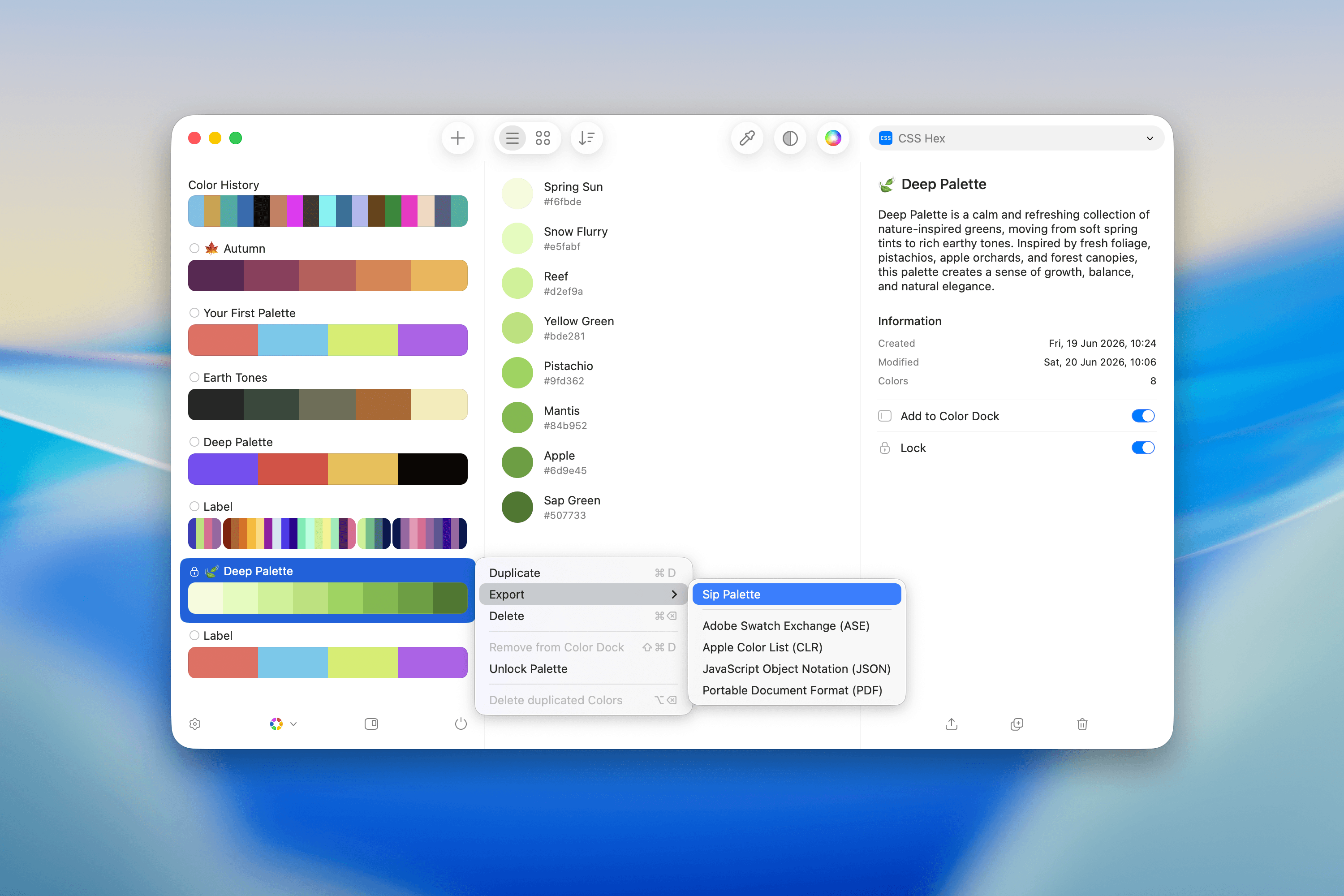Click the color dock panel icon at bottom
Image resolution: width=1344 pixels, height=896 pixels.
click(371, 724)
